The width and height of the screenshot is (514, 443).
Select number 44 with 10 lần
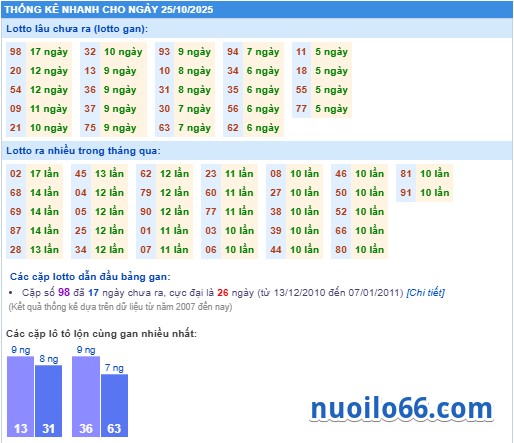276,250
